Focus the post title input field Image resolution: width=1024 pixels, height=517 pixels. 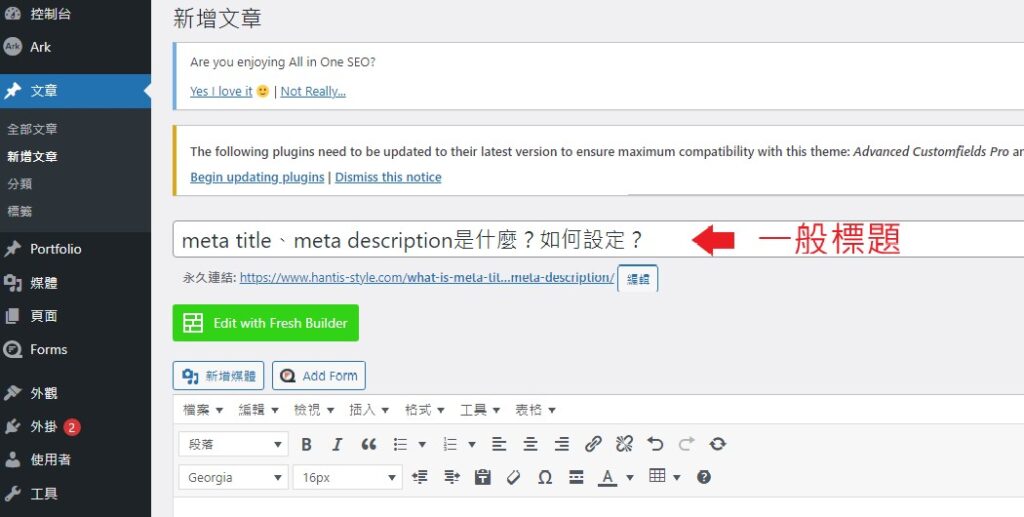click(x=598, y=240)
